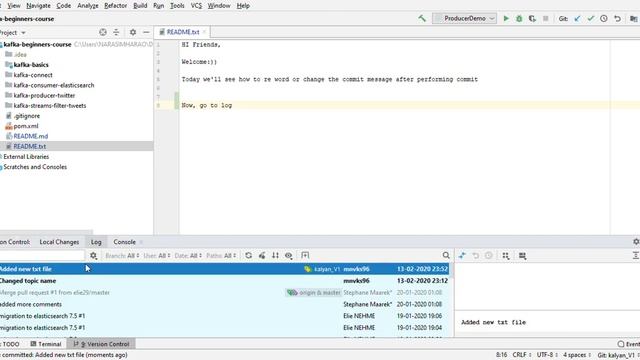Viewport: 640px width, 360px height.
Task: Run ProducerDemo with the green play icon
Action: [506, 18]
